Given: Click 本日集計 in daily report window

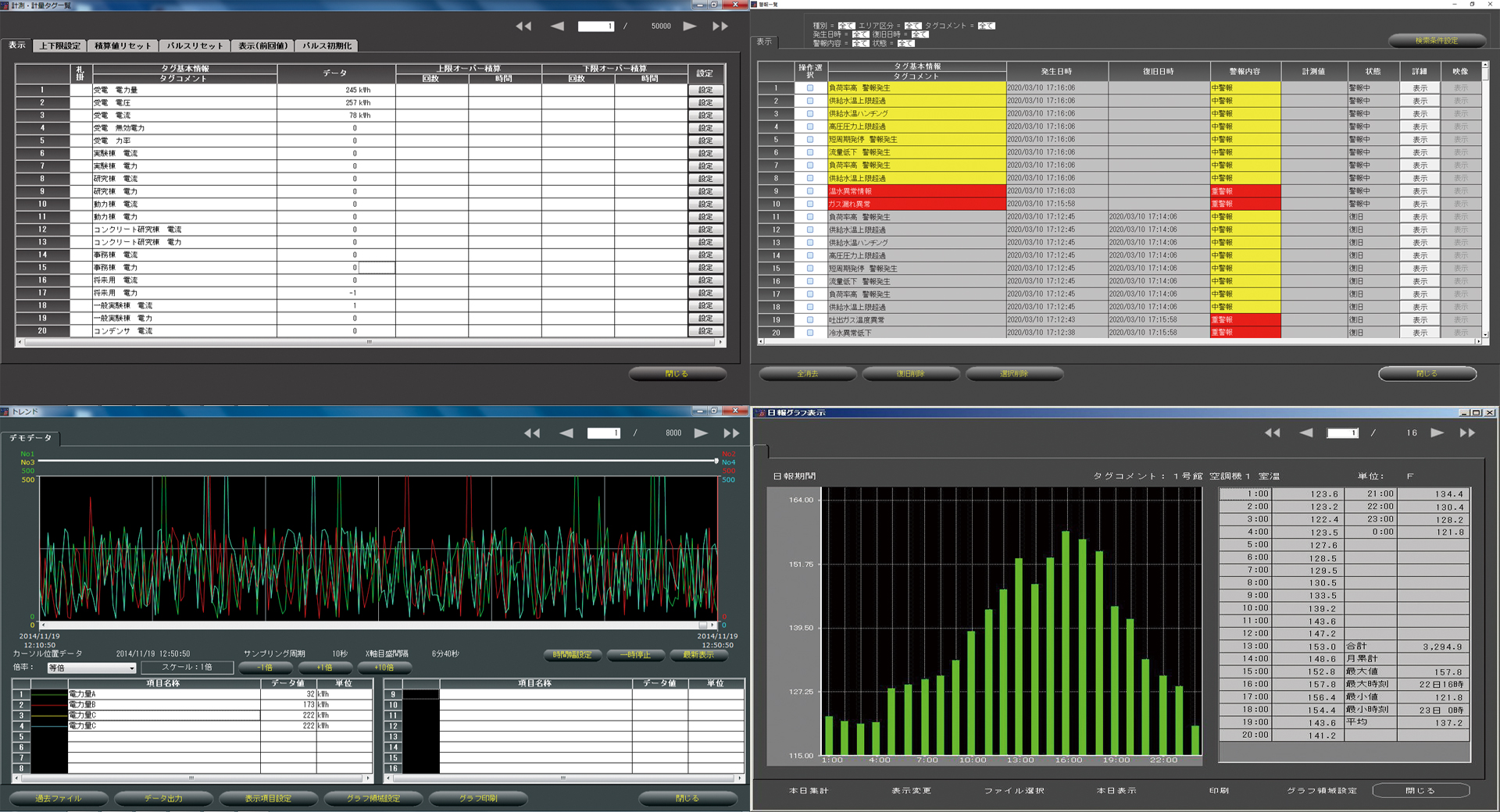Looking at the screenshot, I should coord(809,791).
